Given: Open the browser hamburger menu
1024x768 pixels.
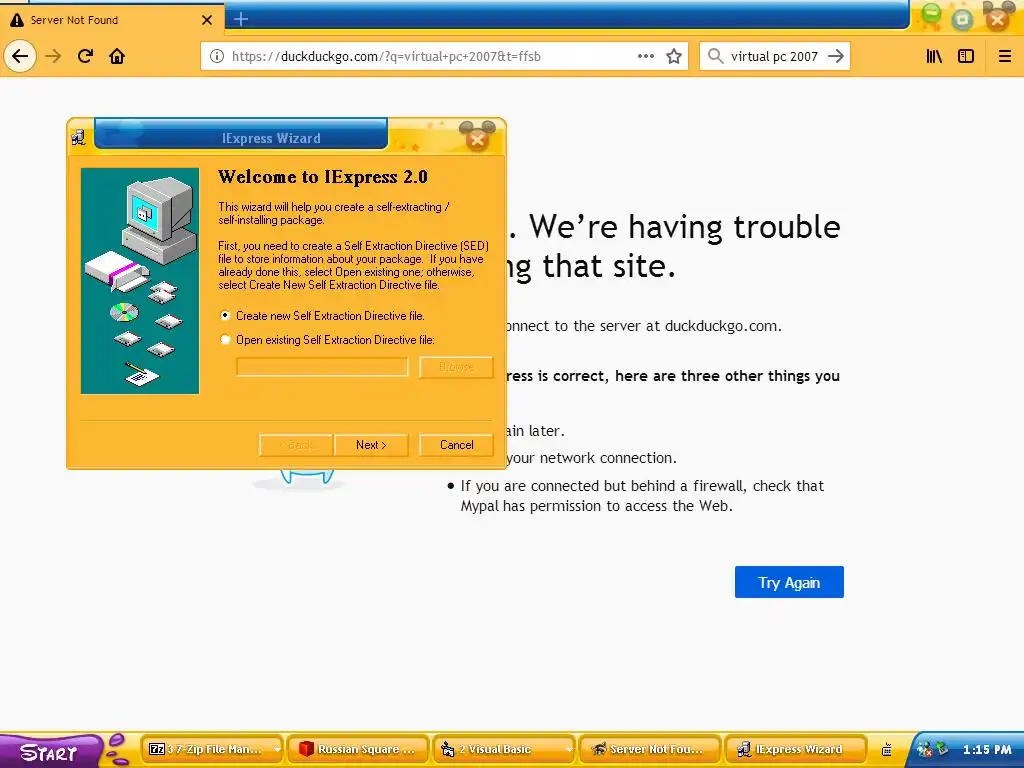Looking at the screenshot, I should tap(1004, 56).
